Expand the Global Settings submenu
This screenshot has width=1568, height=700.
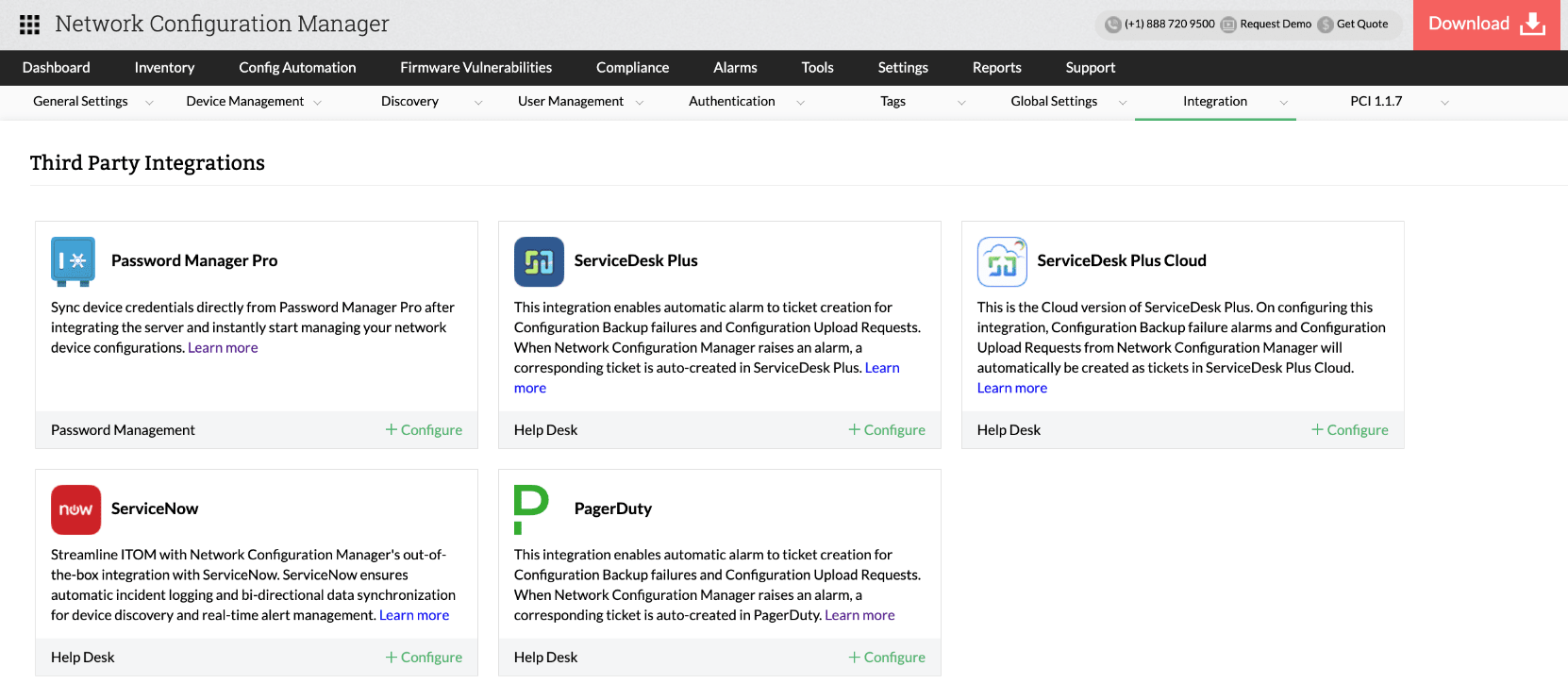pyautogui.click(x=1123, y=103)
